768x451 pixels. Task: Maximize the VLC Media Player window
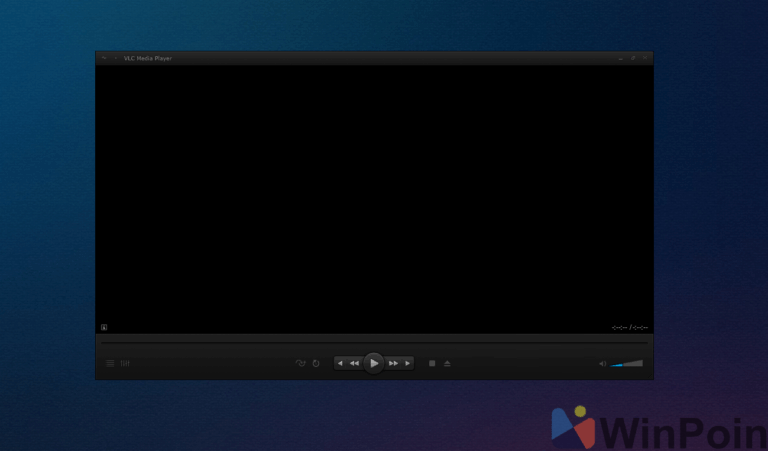tap(633, 58)
